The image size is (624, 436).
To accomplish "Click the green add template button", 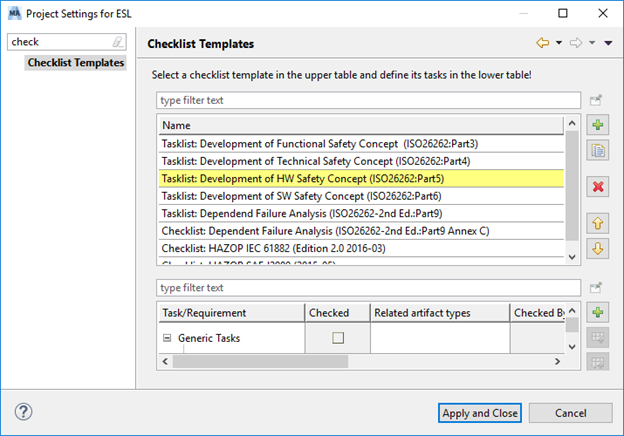I will (598, 126).
